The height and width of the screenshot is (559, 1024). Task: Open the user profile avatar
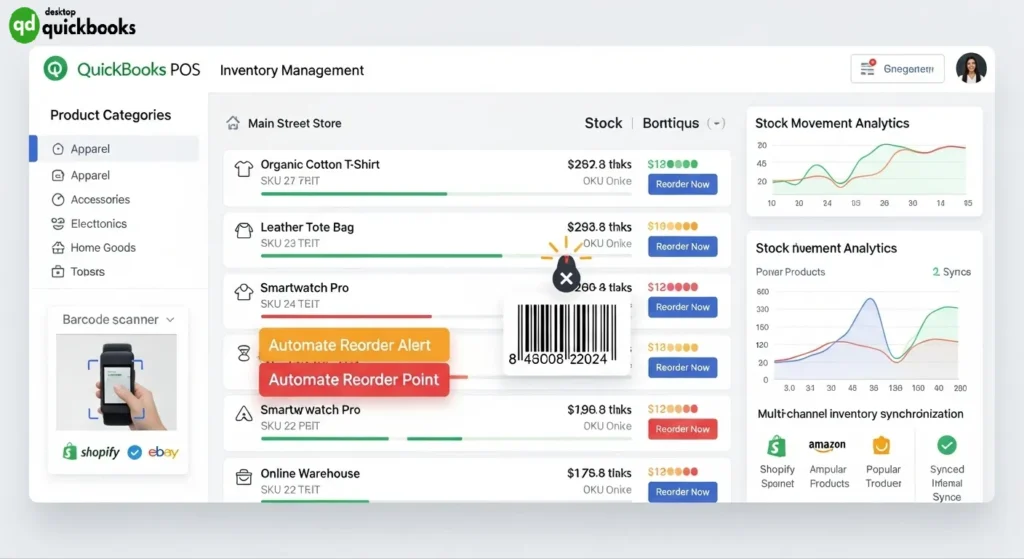point(970,68)
